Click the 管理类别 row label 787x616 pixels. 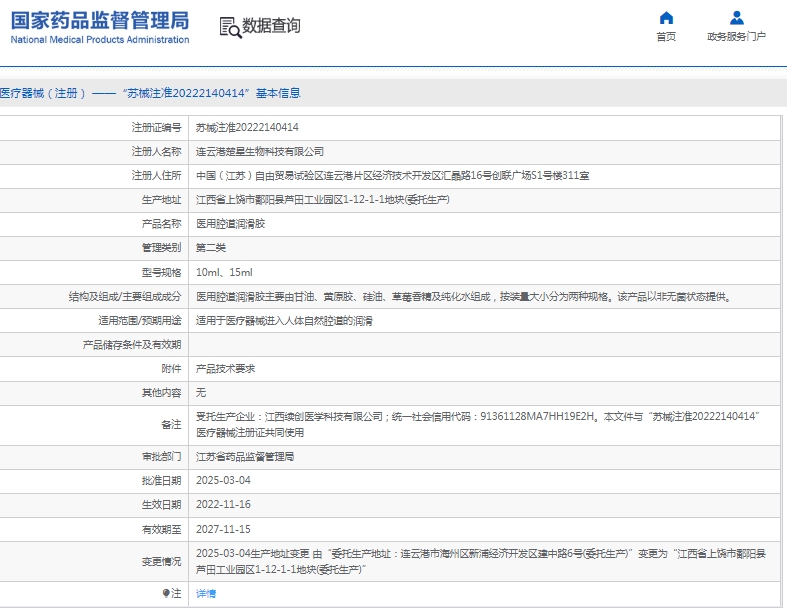(x=161, y=248)
